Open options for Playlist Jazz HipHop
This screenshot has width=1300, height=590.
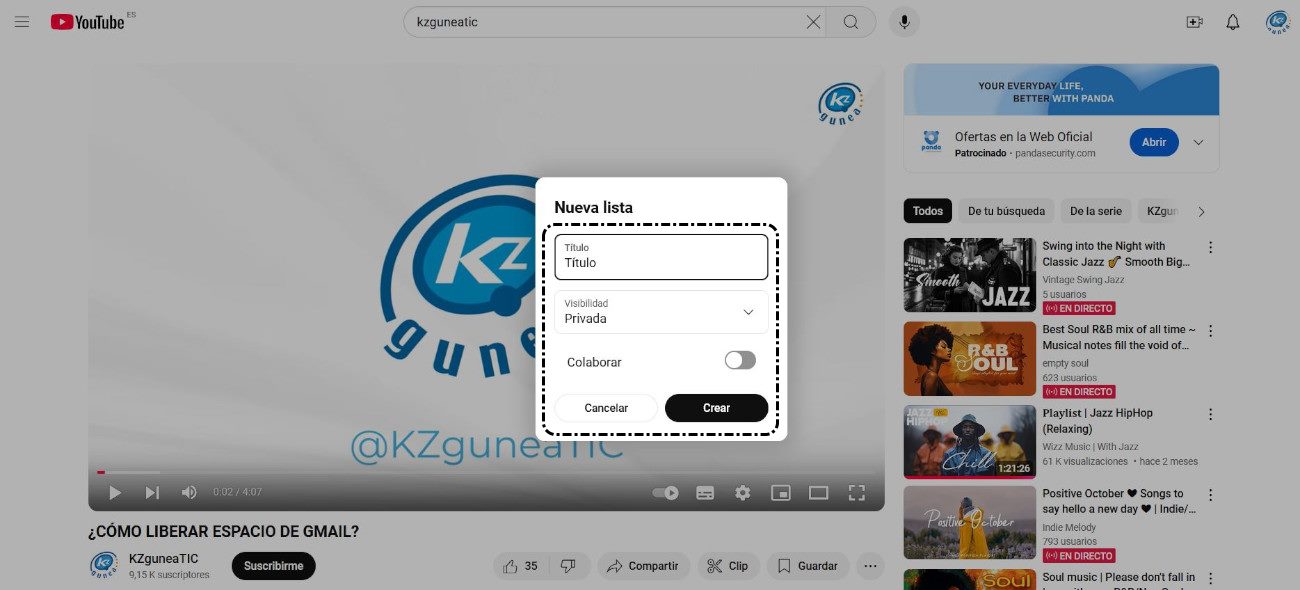point(1210,414)
